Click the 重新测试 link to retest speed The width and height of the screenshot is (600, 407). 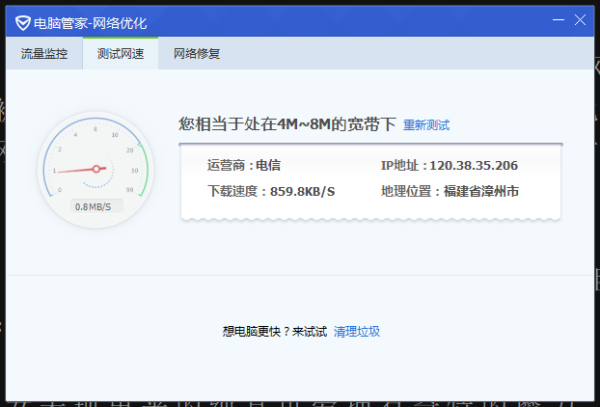coord(426,125)
